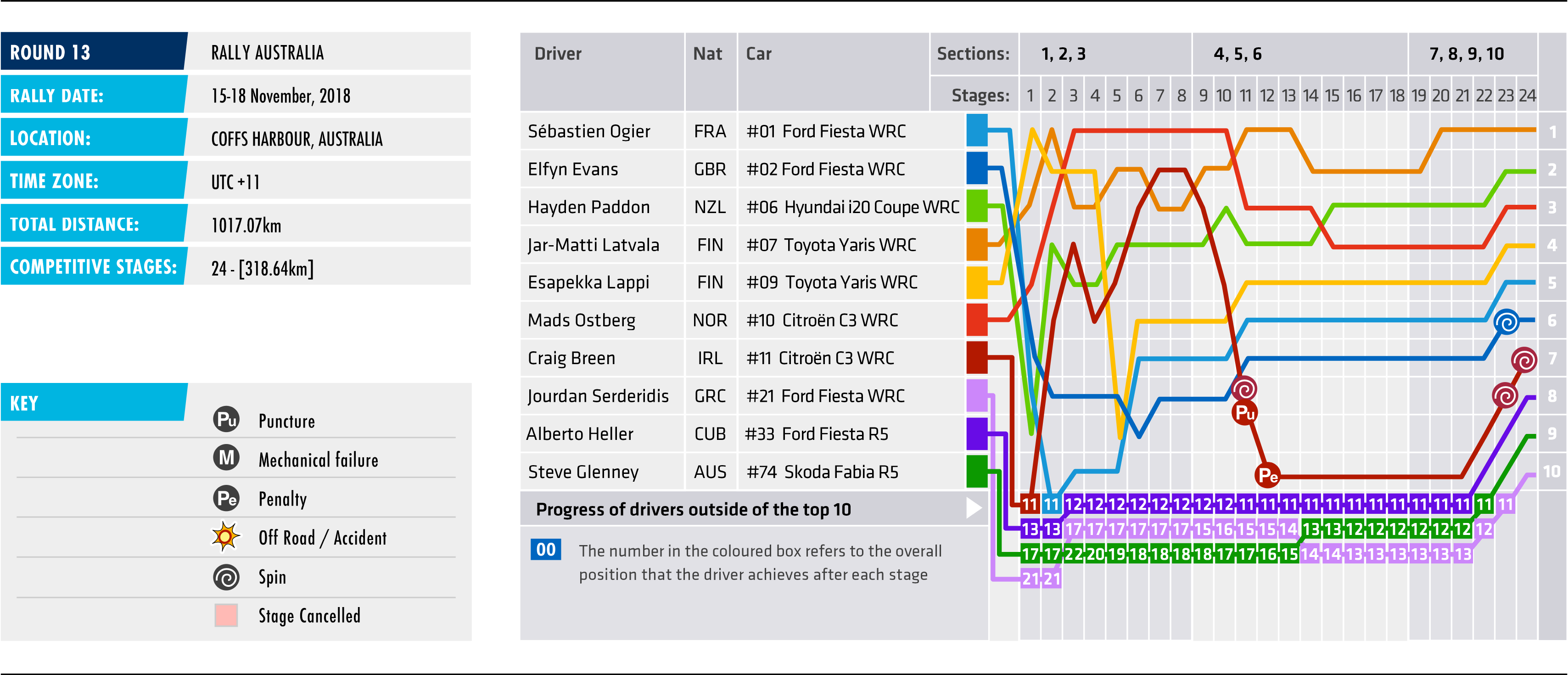
Task: Click Esapekka Lappi's yellow colour box
Action: click(x=977, y=282)
